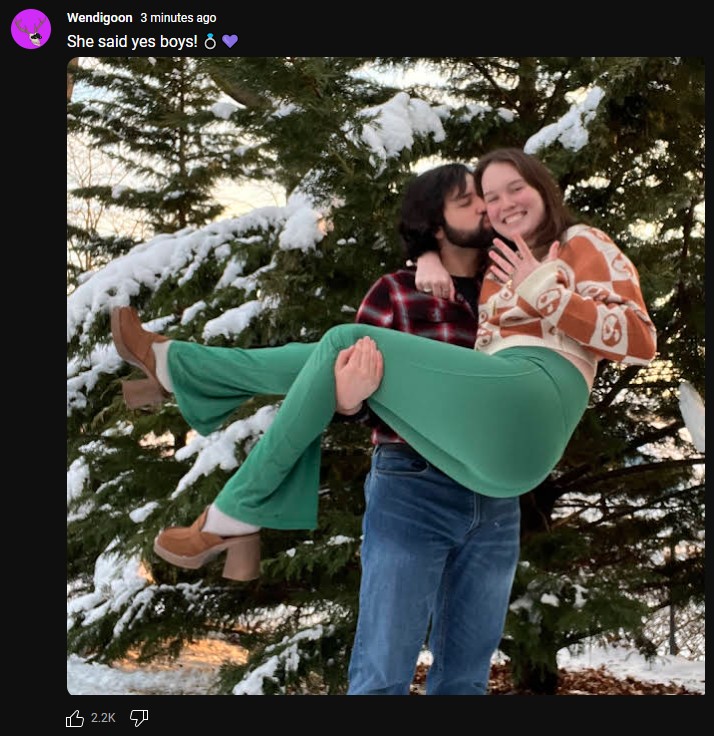Click the lower tan platform shoe in the photo
Screen dimensions: 714x736
click(x=209, y=547)
